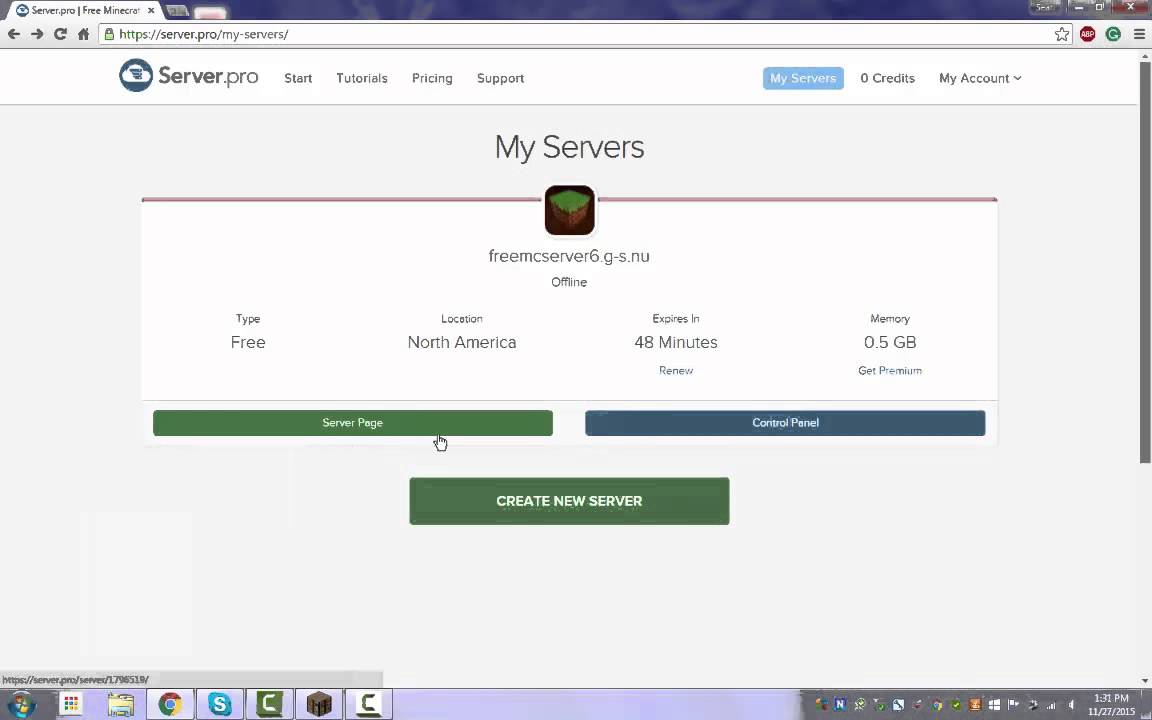
Task: Click the Offline status text
Action: [x=569, y=282]
